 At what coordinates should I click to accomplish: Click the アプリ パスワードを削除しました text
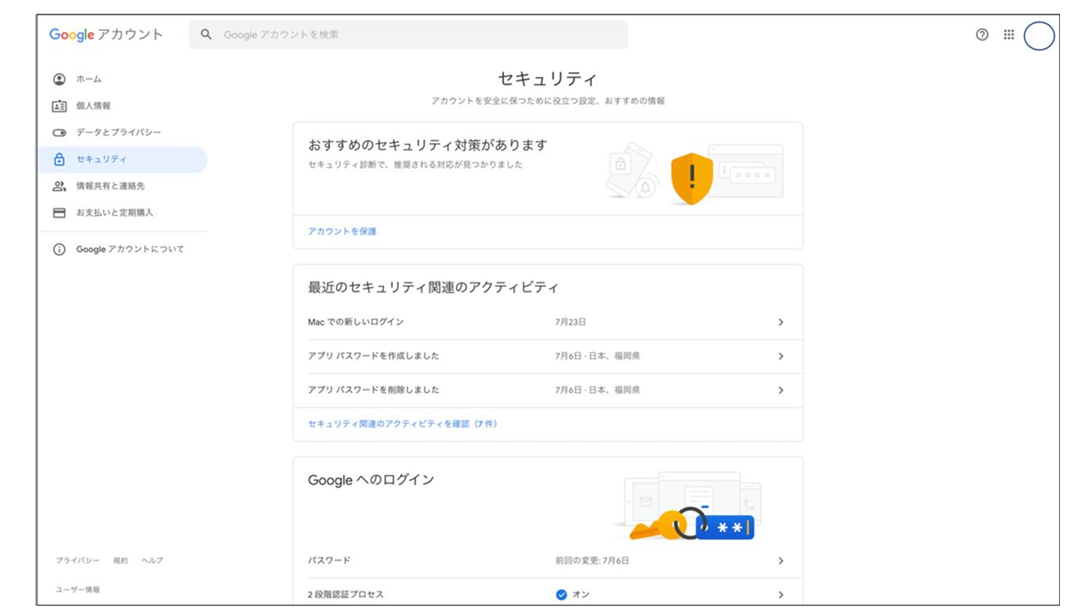[x=374, y=390]
